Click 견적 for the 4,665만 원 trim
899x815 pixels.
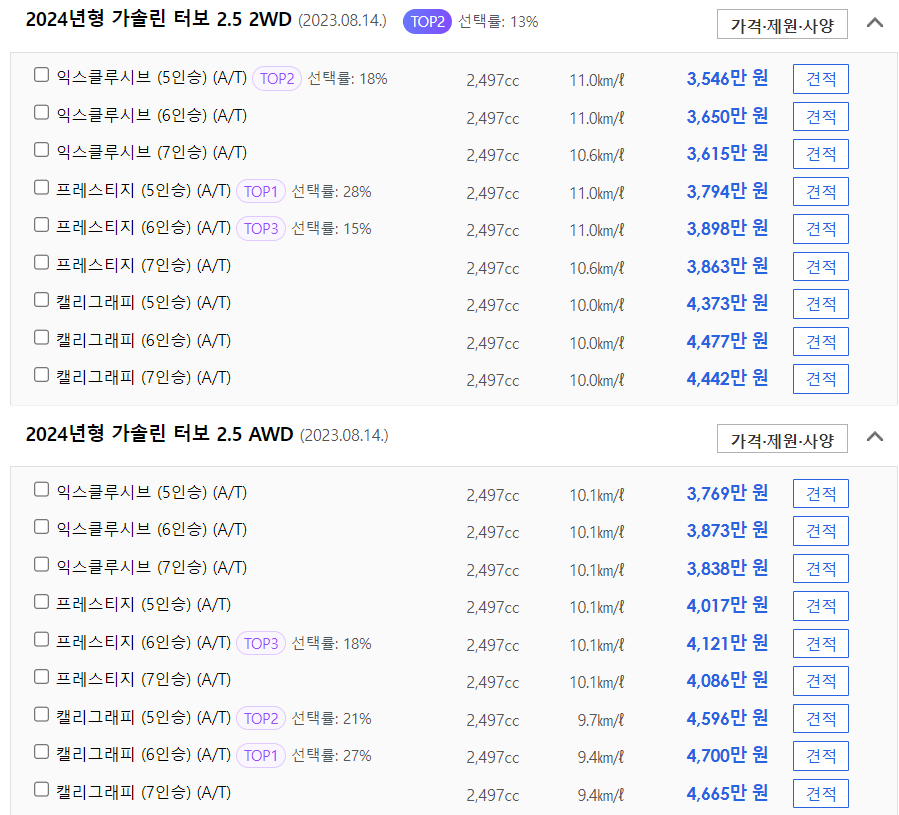[x=820, y=794]
